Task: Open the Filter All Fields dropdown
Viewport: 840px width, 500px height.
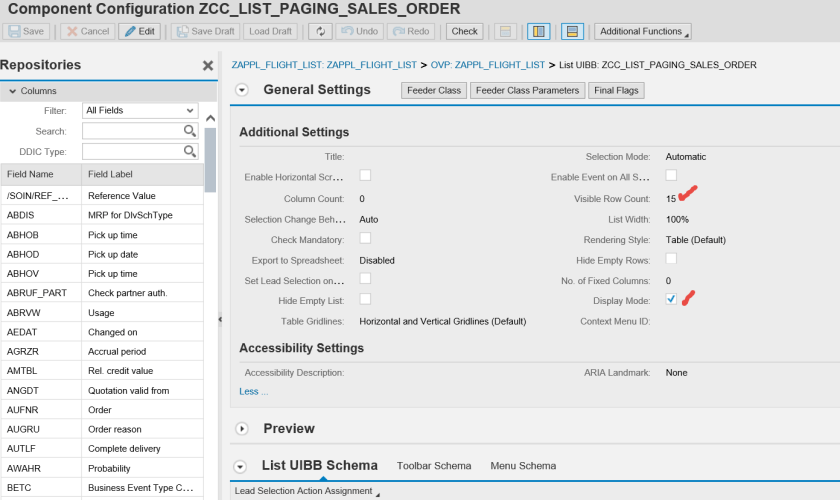Action: (x=140, y=110)
